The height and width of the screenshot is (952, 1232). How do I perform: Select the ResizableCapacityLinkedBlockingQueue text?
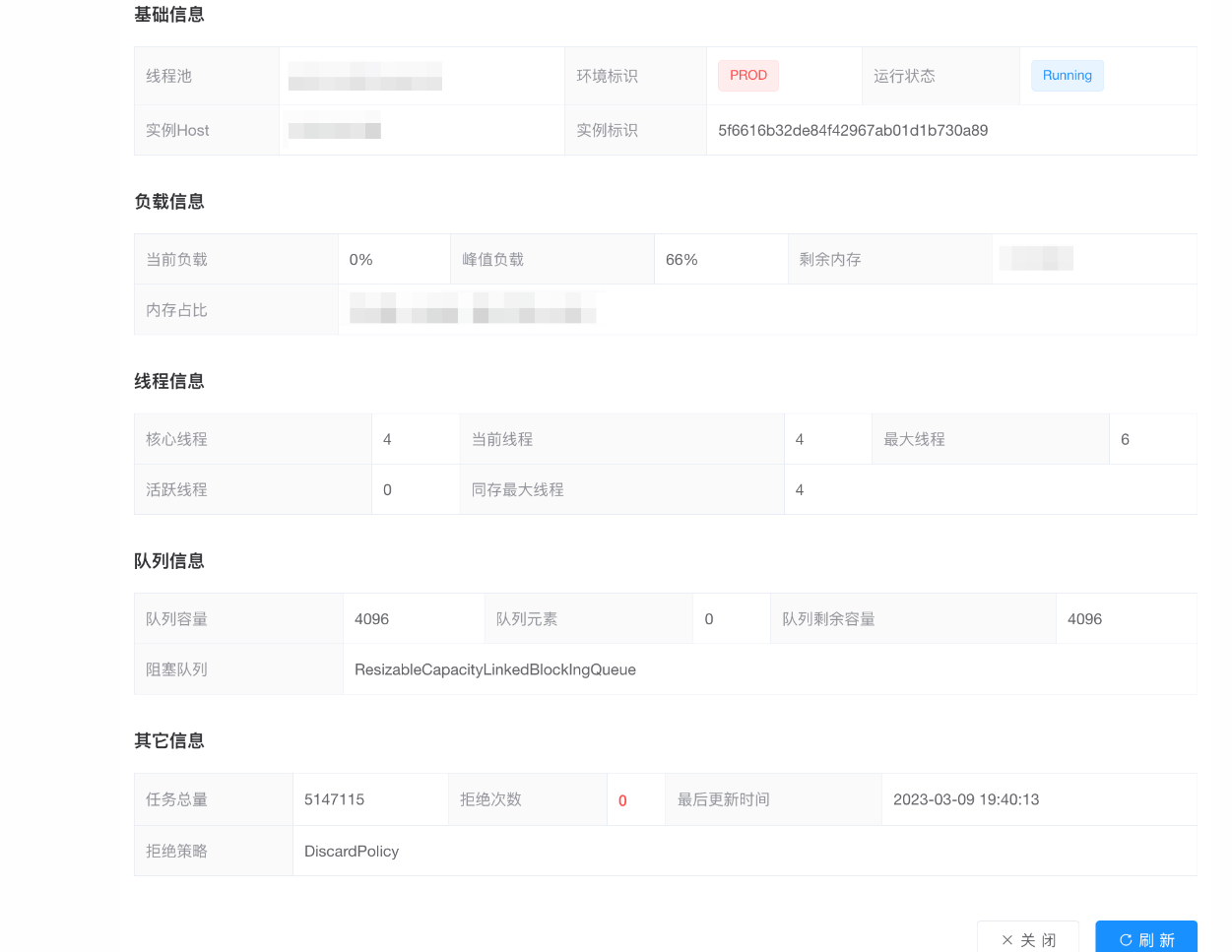494,670
